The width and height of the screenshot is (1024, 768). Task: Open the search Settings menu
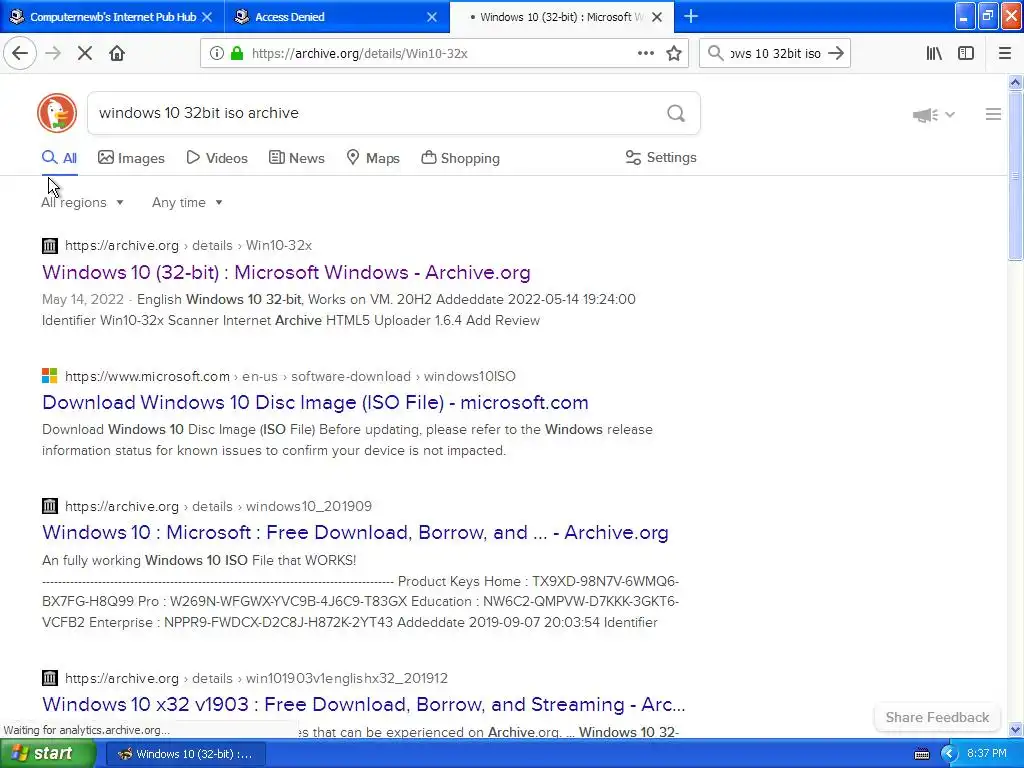[661, 157]
